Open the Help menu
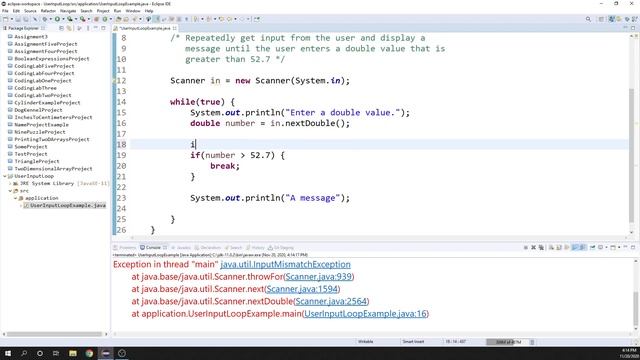 (149, 11)
